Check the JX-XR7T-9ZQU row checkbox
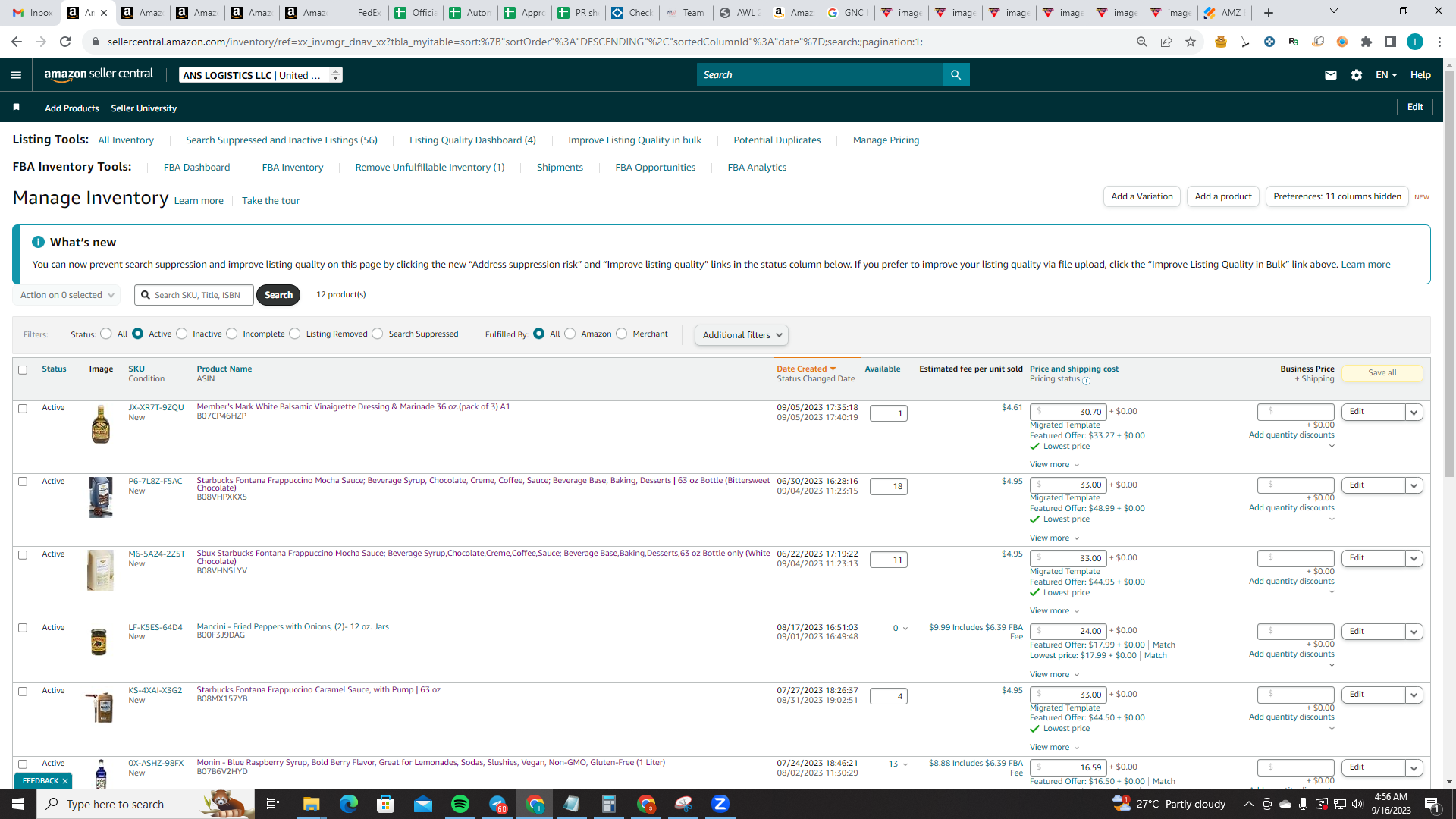 click(x=23, y=409)
